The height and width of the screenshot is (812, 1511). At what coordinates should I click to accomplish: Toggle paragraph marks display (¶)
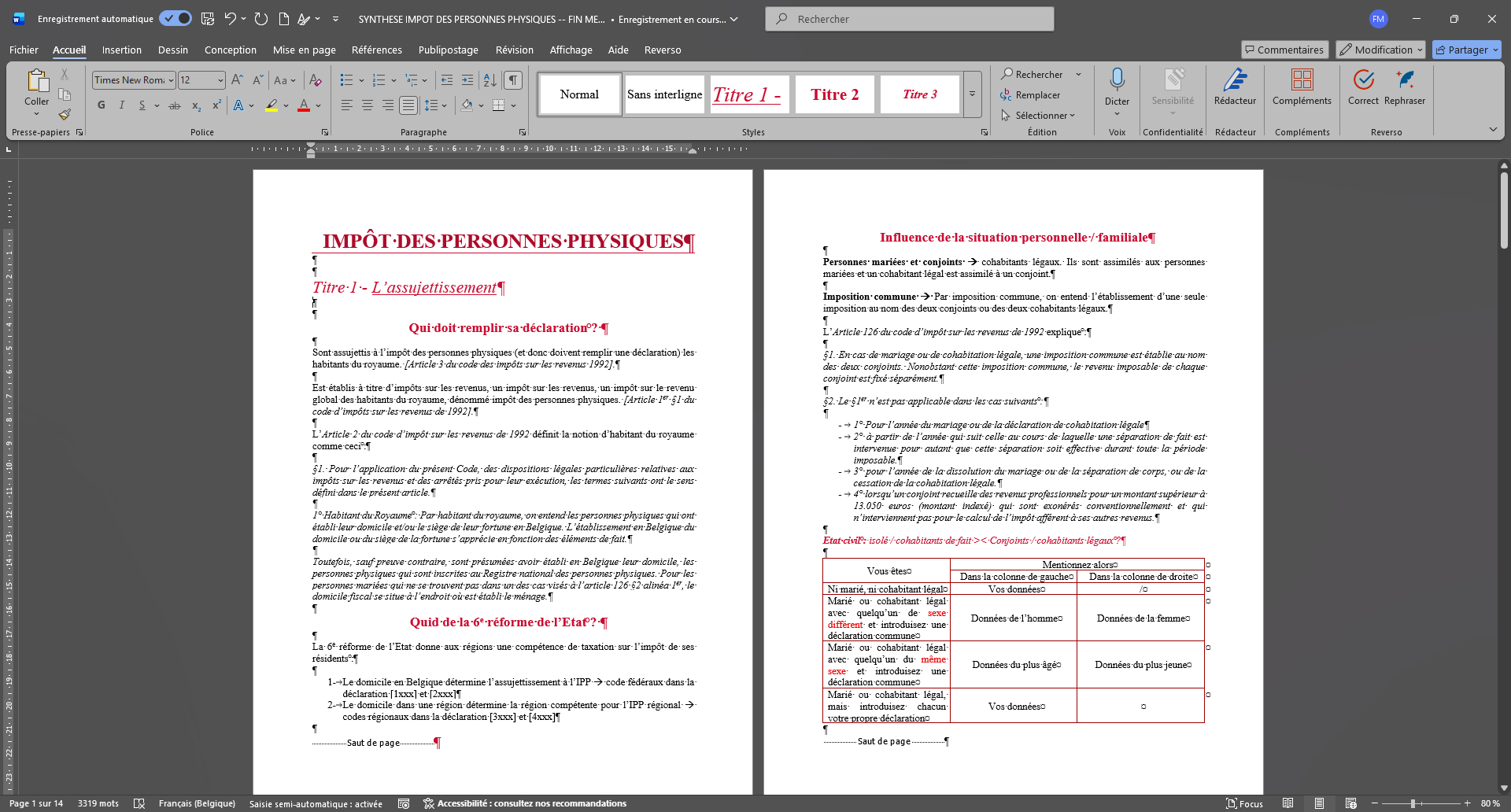pyautogui.click(x=513, y=80)
